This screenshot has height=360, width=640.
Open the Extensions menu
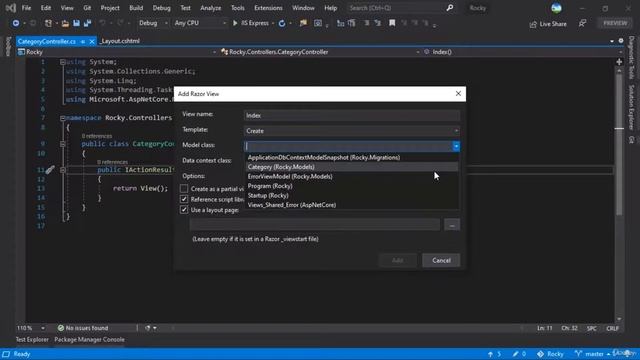point(268,8)
